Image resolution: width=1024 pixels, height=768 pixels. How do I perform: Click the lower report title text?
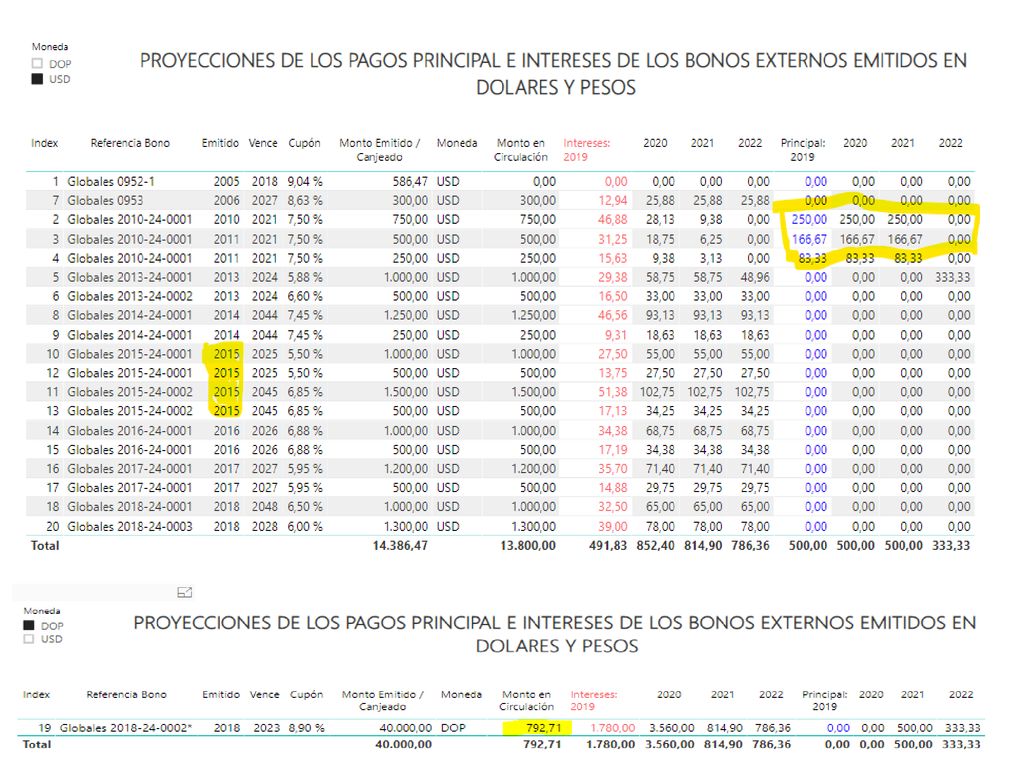coord(555,634)
